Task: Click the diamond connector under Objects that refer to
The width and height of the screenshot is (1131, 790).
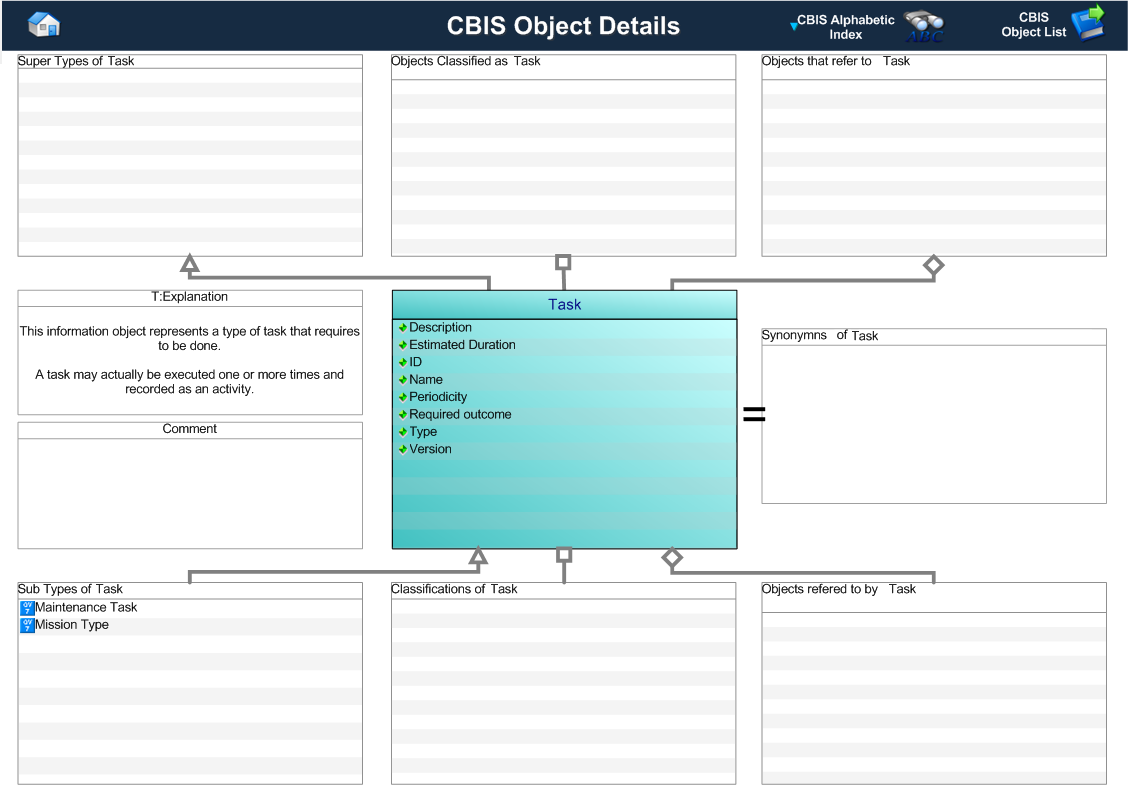Action: (x=933, y=265)
